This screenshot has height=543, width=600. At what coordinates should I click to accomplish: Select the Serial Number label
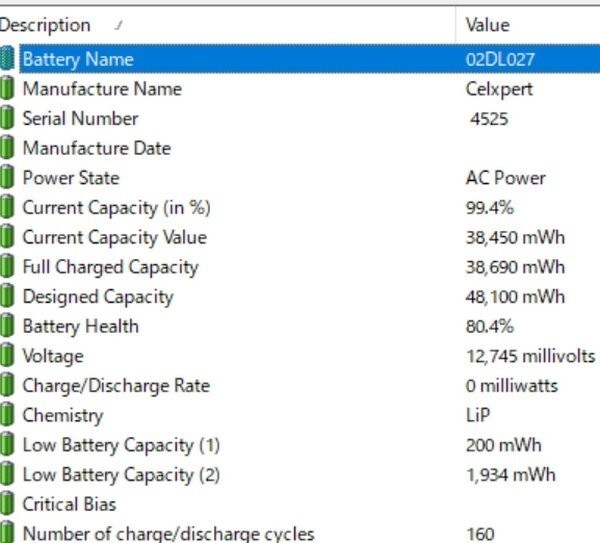click(x=80, y=118)
